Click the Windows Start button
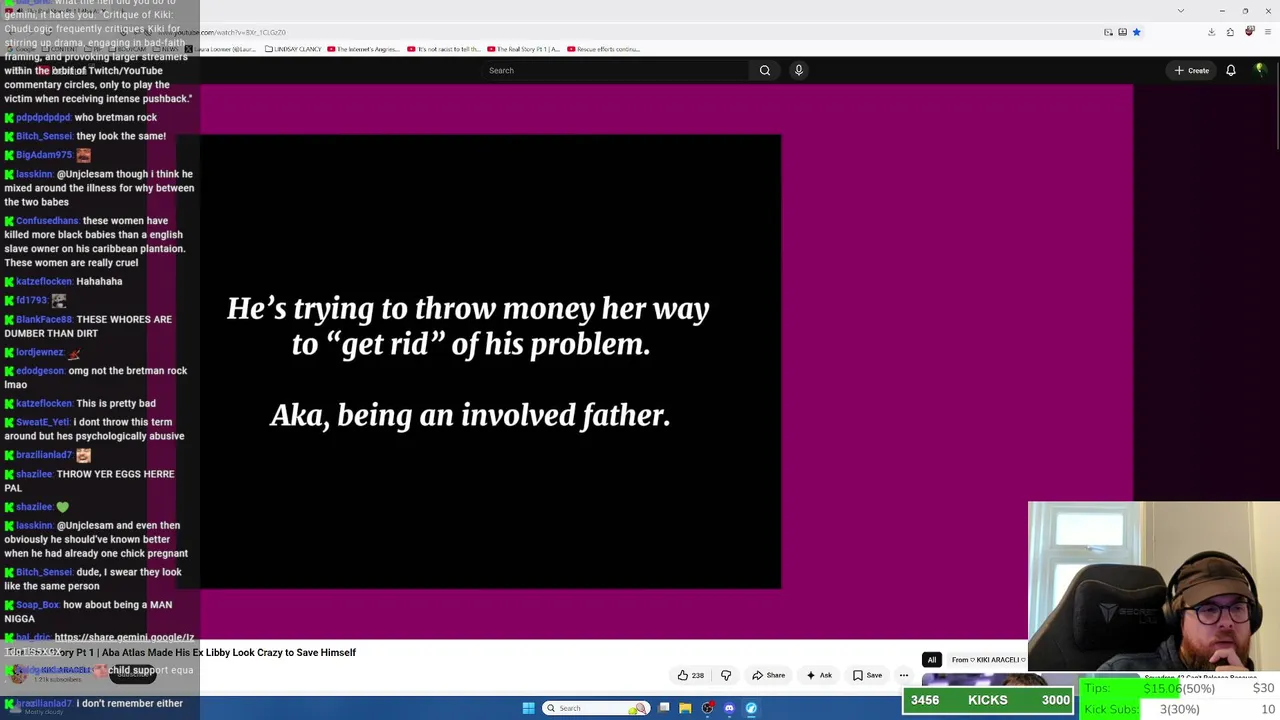 (528, 708)
